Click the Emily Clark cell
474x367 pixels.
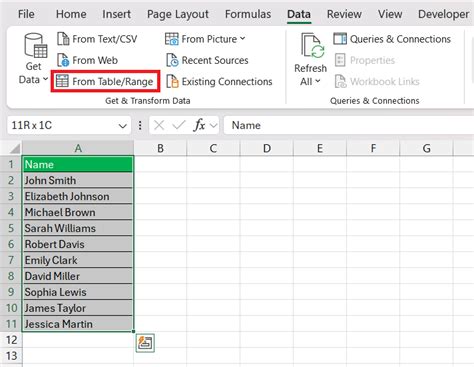click(78, 260)
